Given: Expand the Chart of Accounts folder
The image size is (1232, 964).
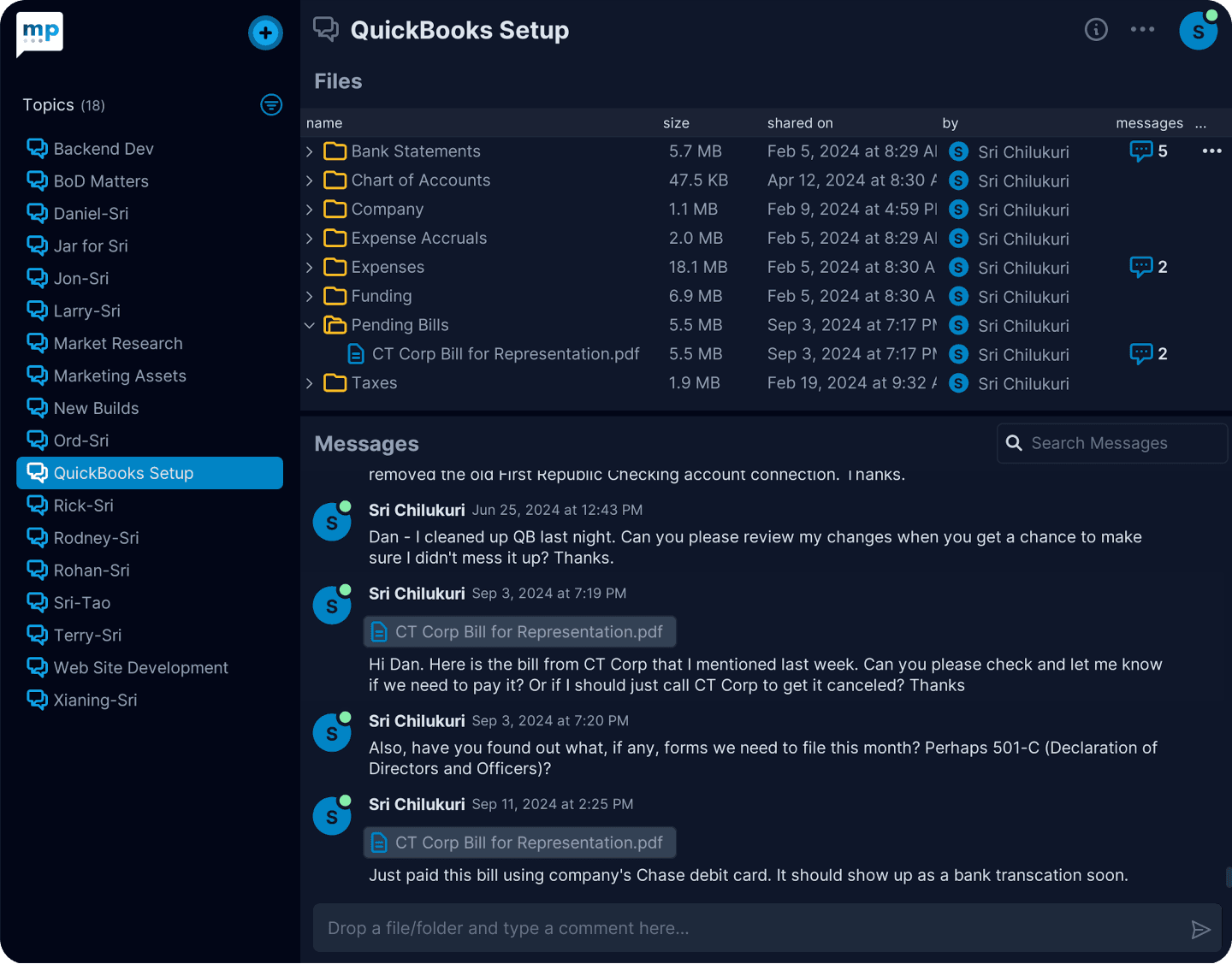Looking at the screenshot, I should (310, 180).
